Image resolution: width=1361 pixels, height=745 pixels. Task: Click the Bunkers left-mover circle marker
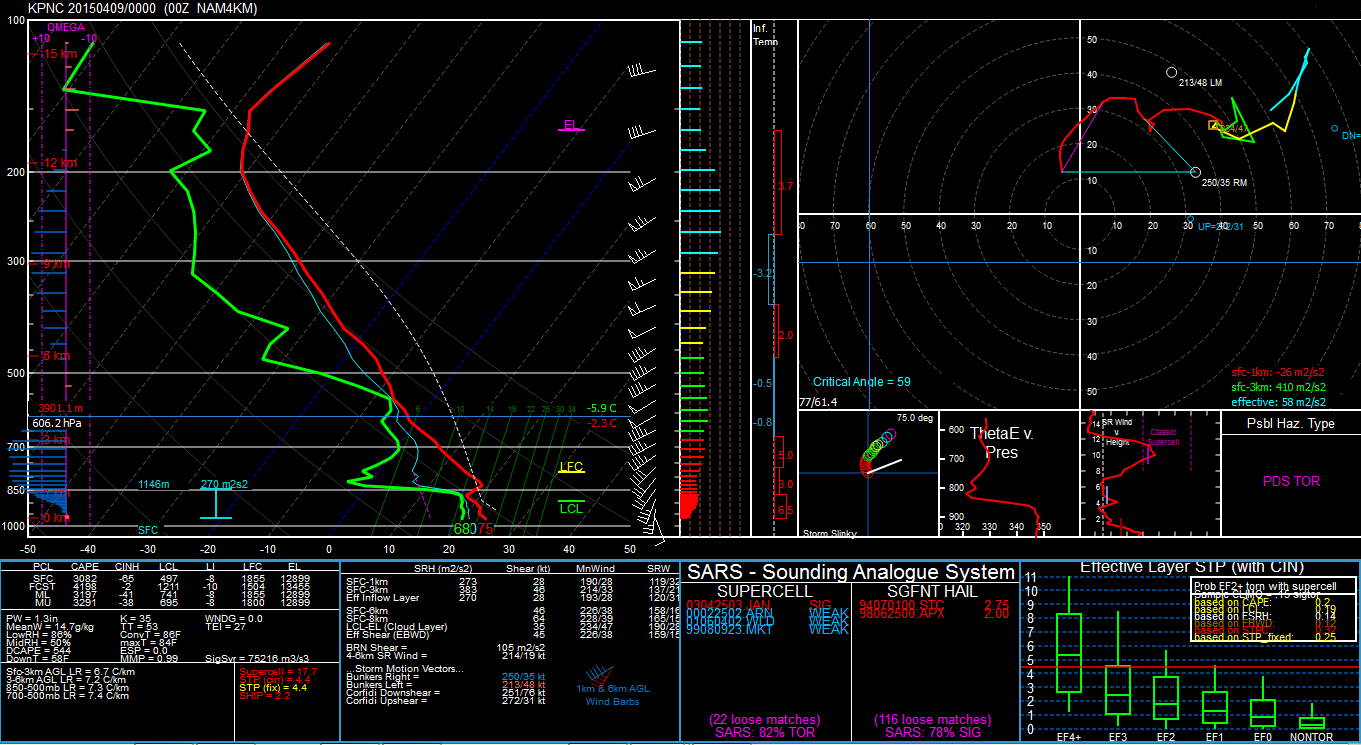click(1172, 72)
